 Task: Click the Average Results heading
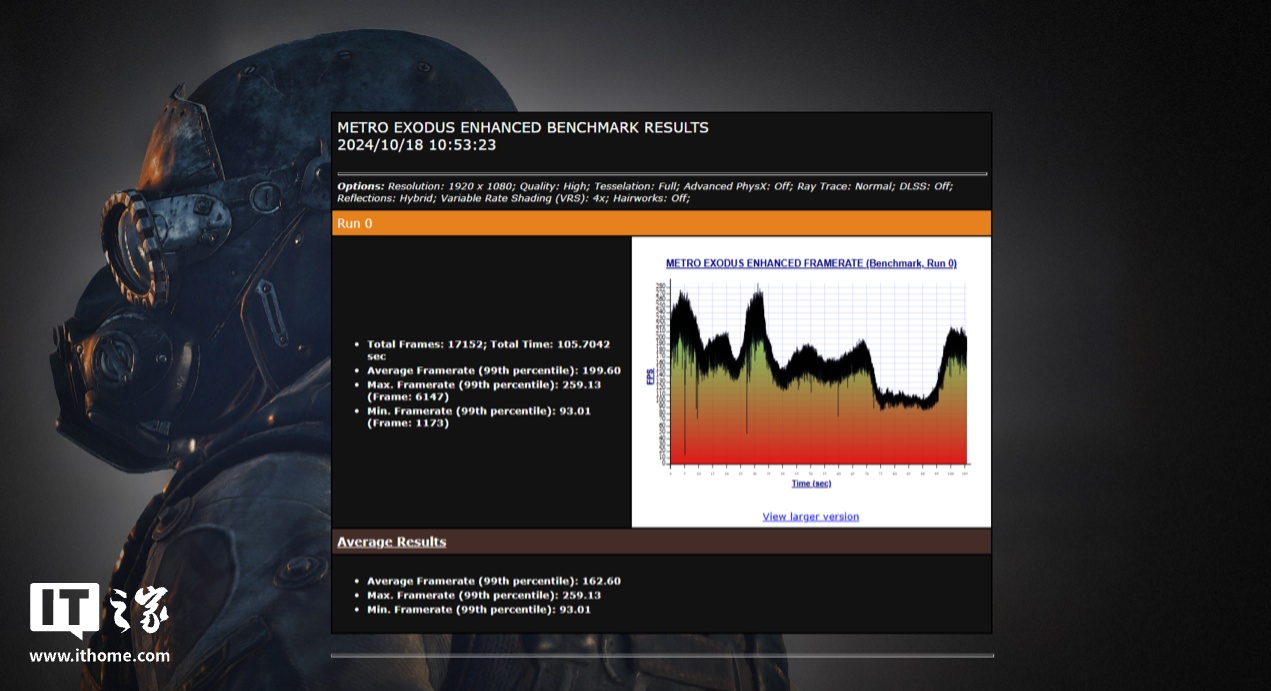(x=391, y=542)
